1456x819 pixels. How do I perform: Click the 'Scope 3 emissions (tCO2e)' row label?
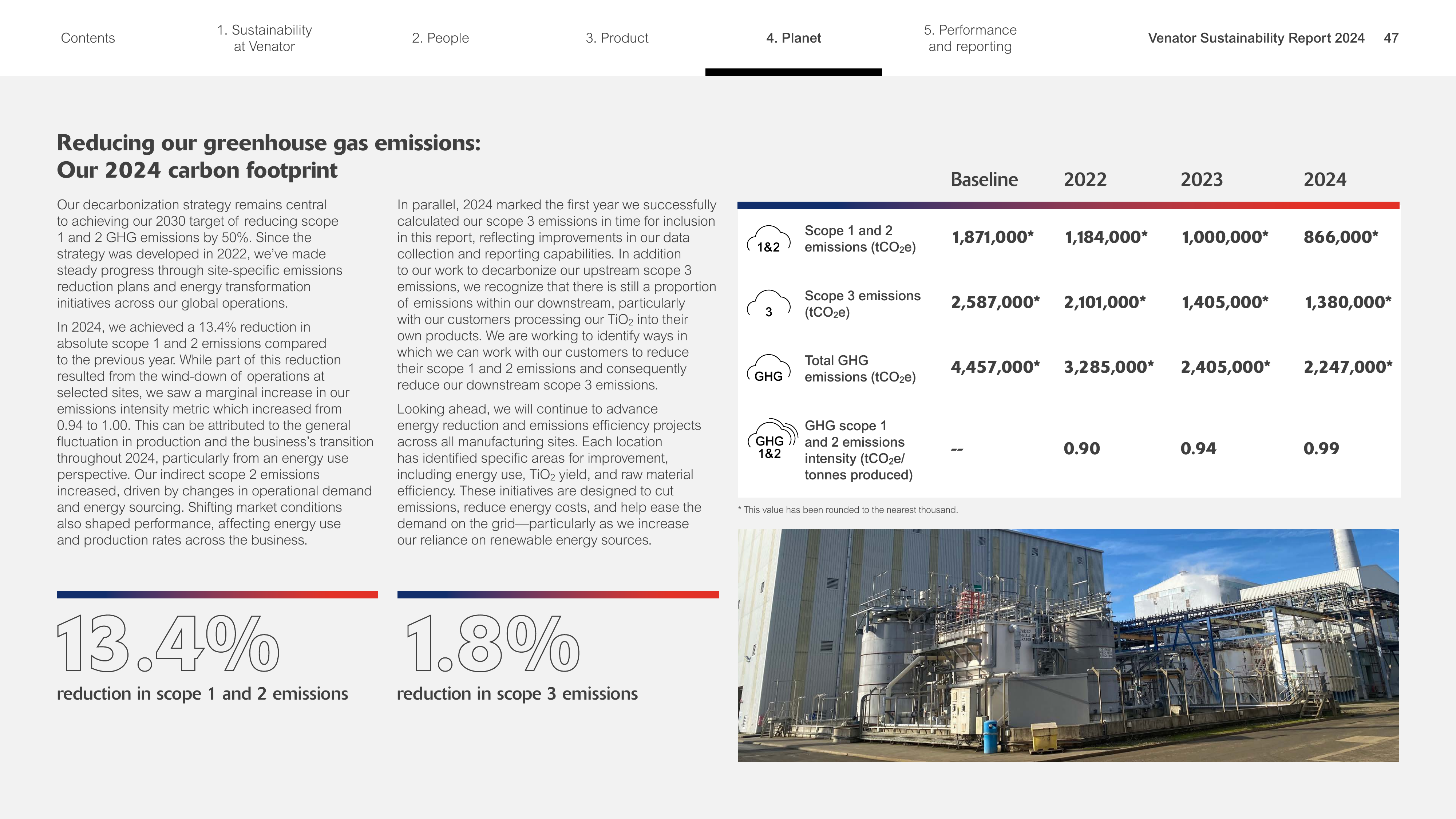(863, 304)
